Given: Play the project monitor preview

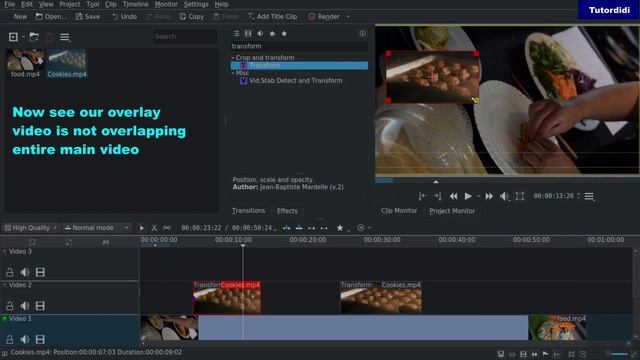Looking at the screenshot, I should [x=468, y=196].
